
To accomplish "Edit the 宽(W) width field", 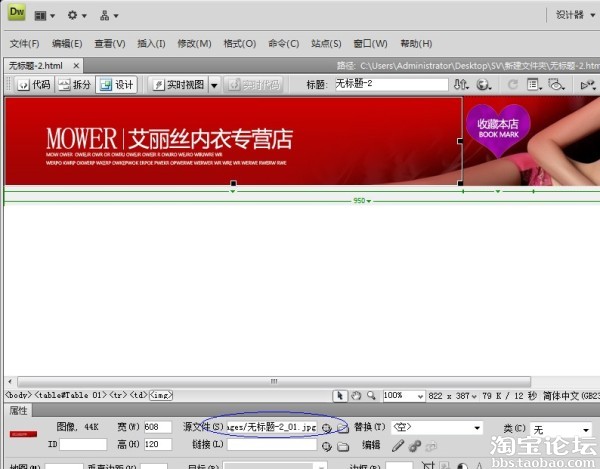I will coord(158,427).
